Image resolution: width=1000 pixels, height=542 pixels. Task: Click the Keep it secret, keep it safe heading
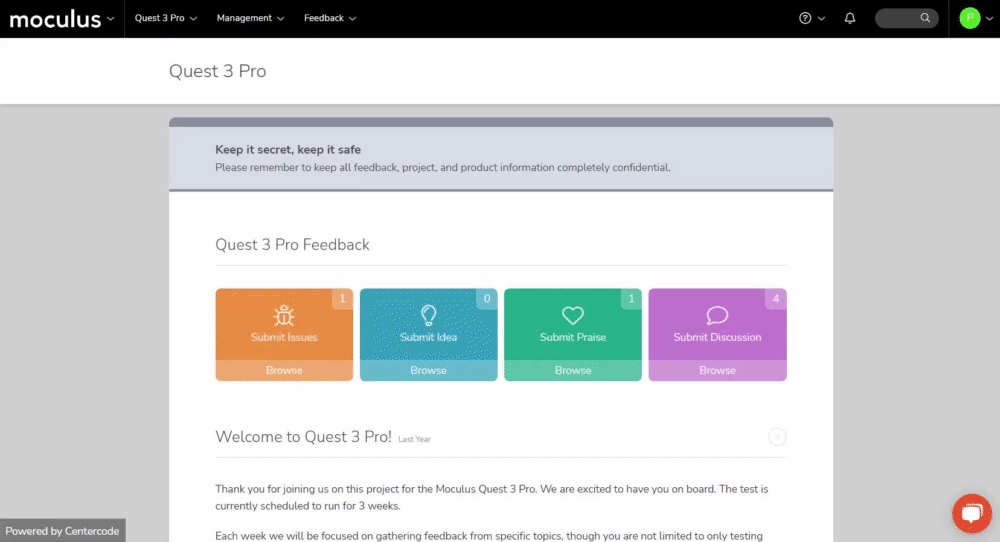pyautogui.click(x=288, y=150)
